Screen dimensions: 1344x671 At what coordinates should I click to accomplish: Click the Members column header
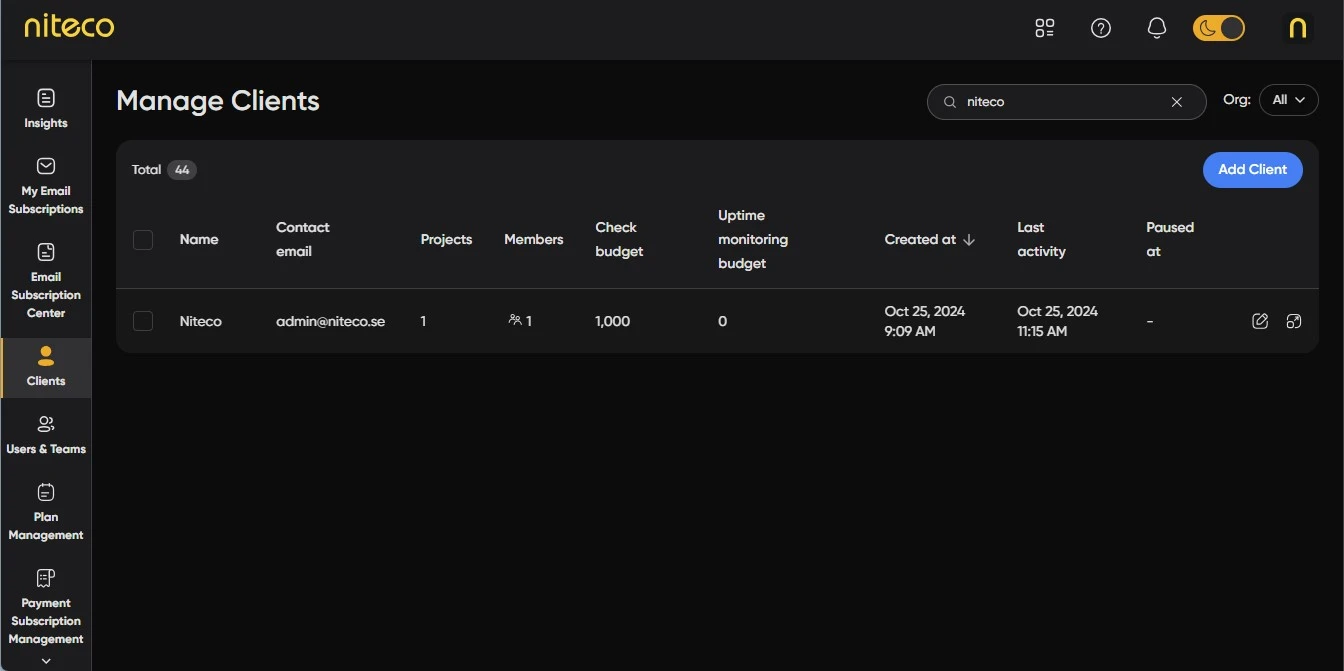(533, 240)
